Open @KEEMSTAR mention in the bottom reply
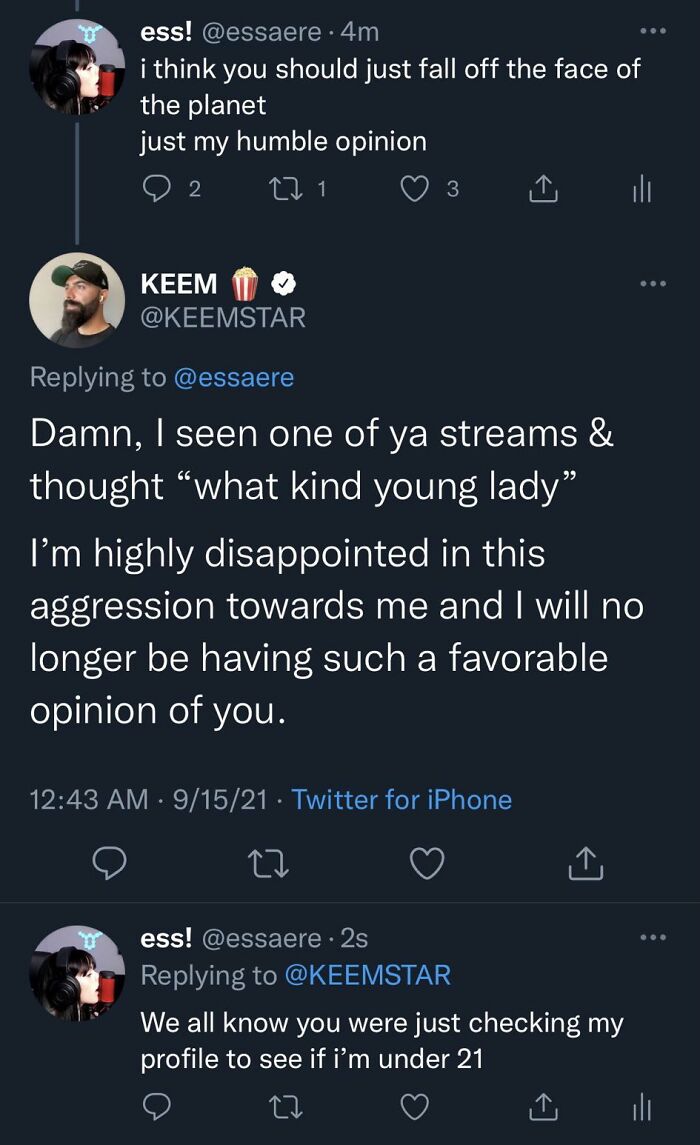This screenshot has width=700, height=1145. pos(368,975)
